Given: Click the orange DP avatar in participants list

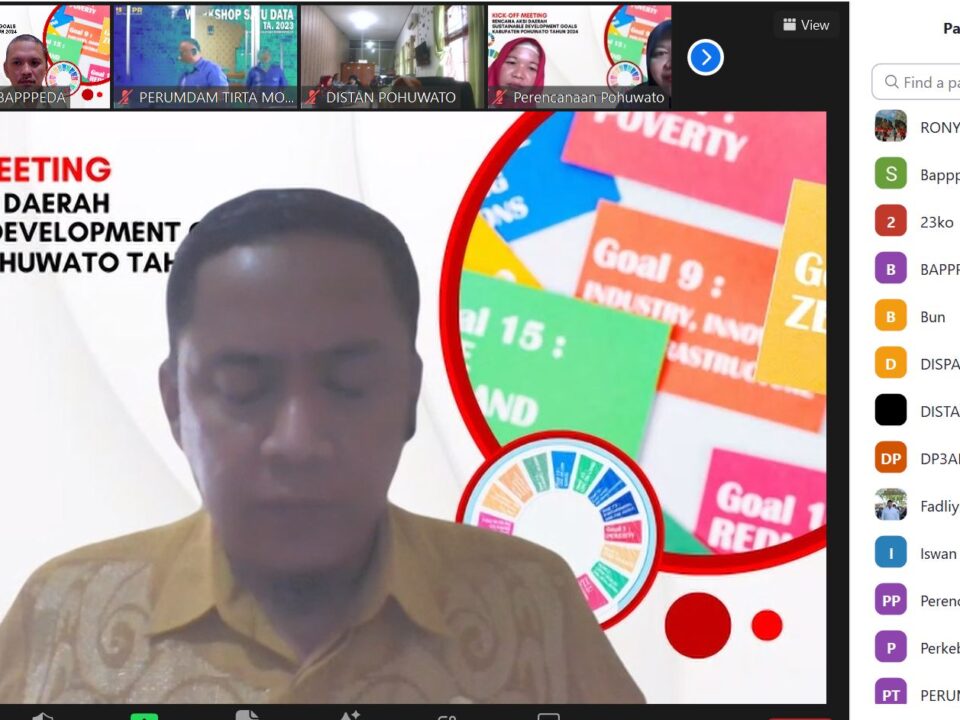Looking at the screenshot, I should pyautogui.click(x=890, y=458).
